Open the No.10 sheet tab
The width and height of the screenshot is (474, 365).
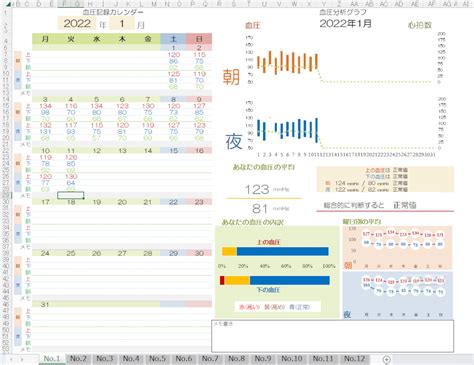click(292, 359)
